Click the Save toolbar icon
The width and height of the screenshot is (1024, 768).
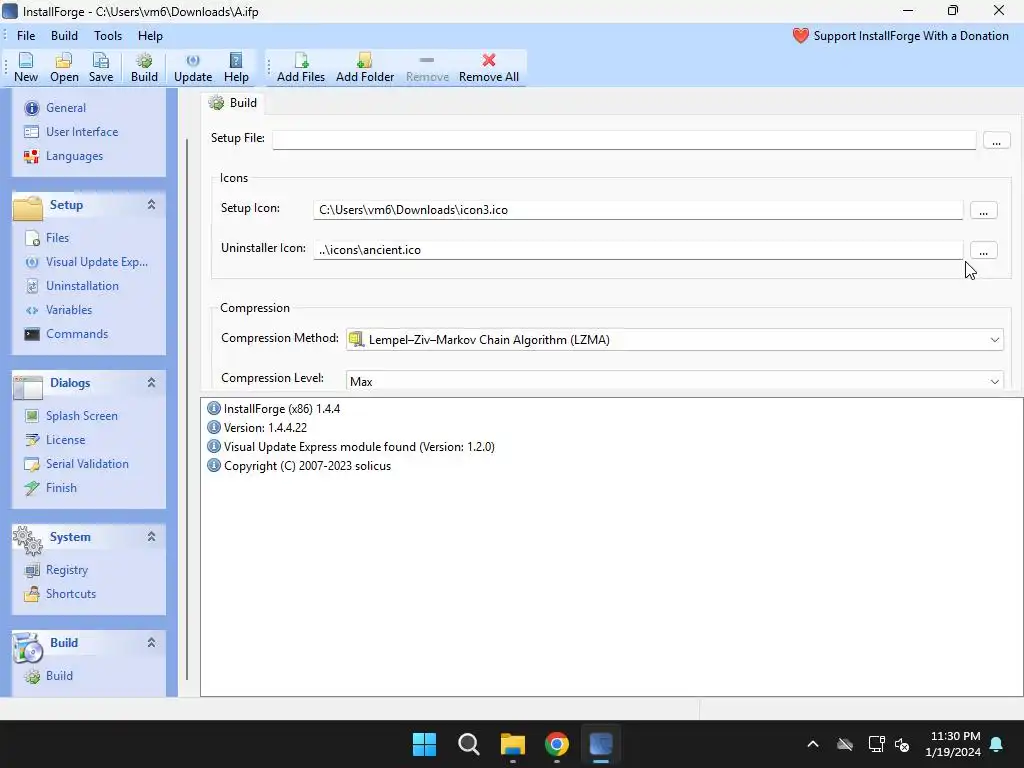(x=101, y=67)
